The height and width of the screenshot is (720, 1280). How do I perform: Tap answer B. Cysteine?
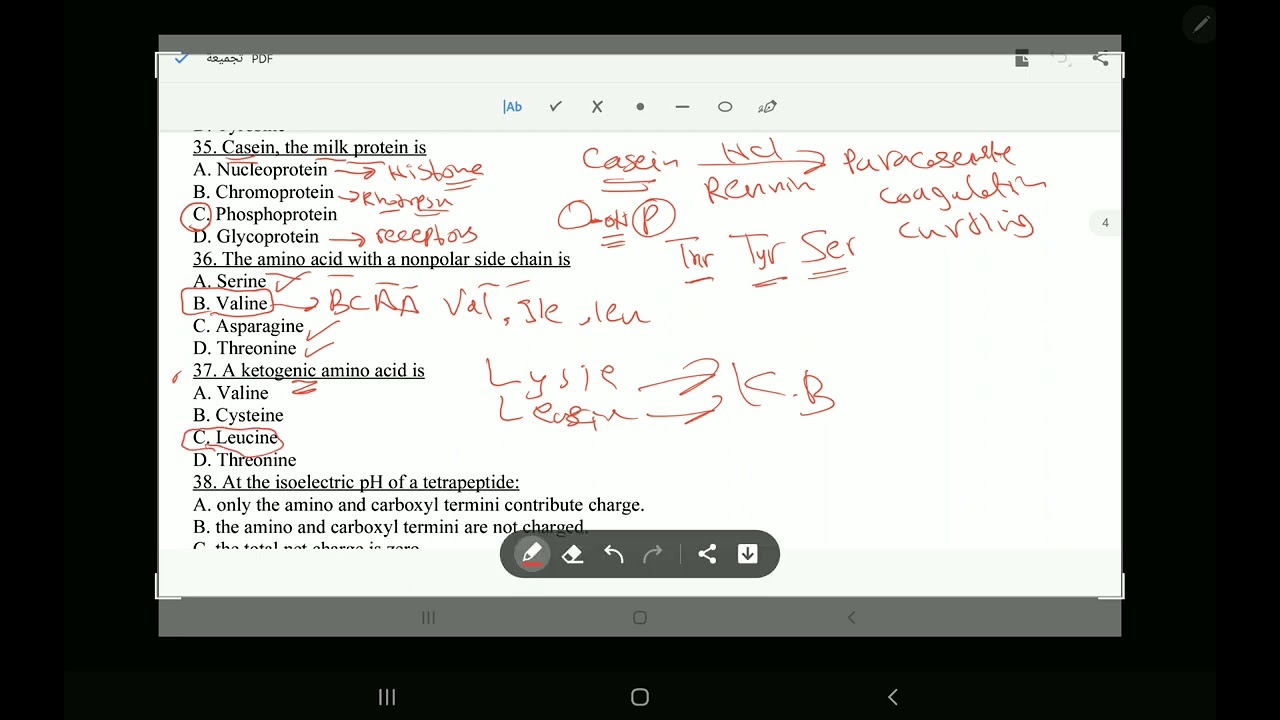[x=238, y=415]
